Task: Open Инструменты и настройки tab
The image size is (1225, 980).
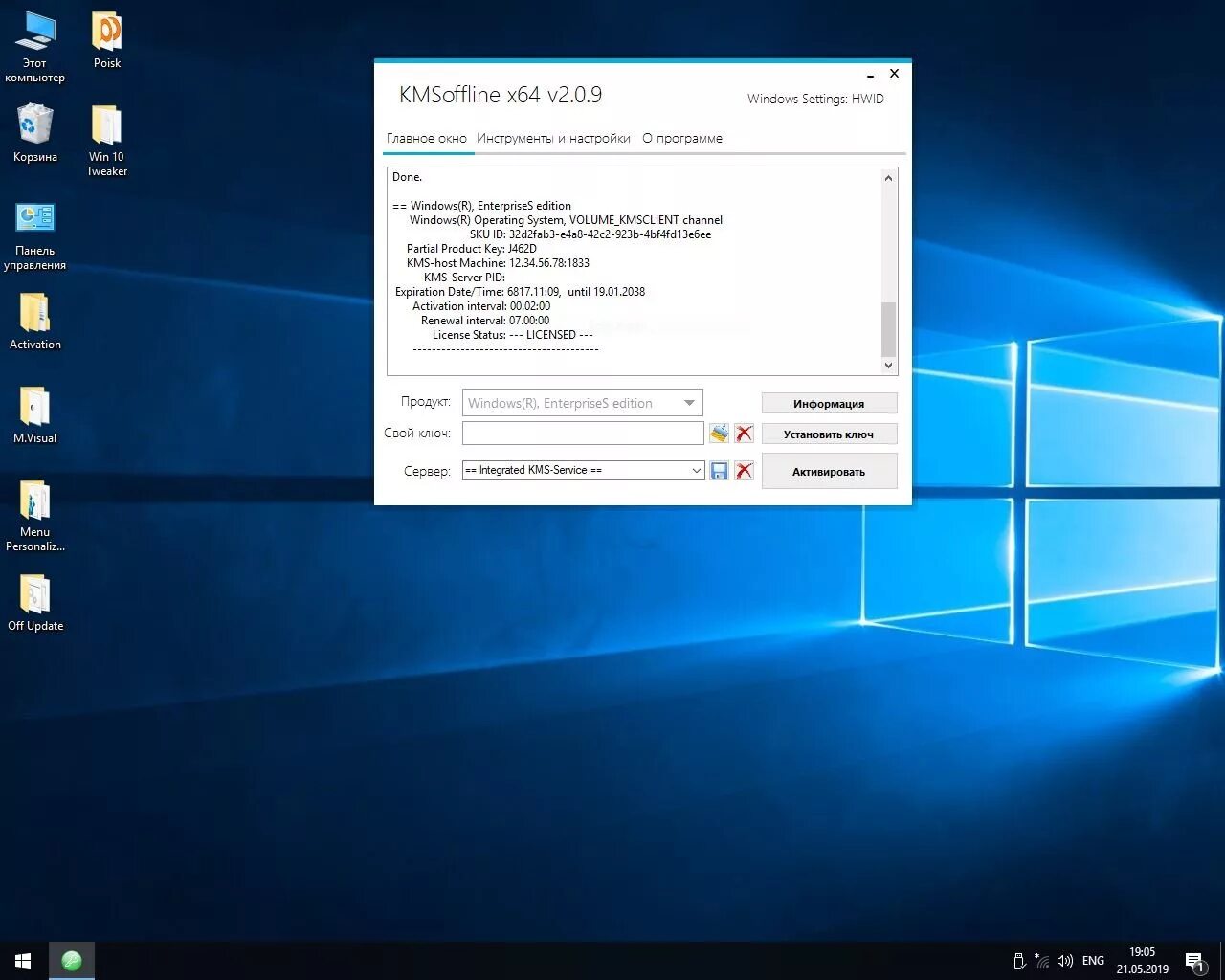Action: pos(553,138)
